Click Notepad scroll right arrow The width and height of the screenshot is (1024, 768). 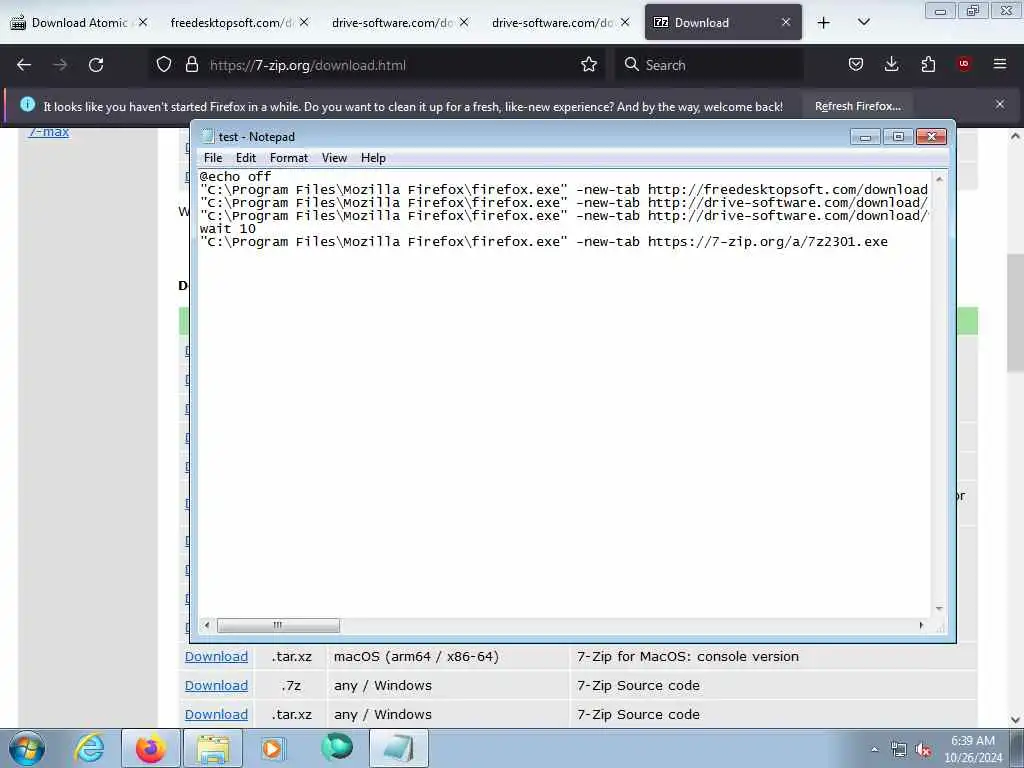coord(921,626)
